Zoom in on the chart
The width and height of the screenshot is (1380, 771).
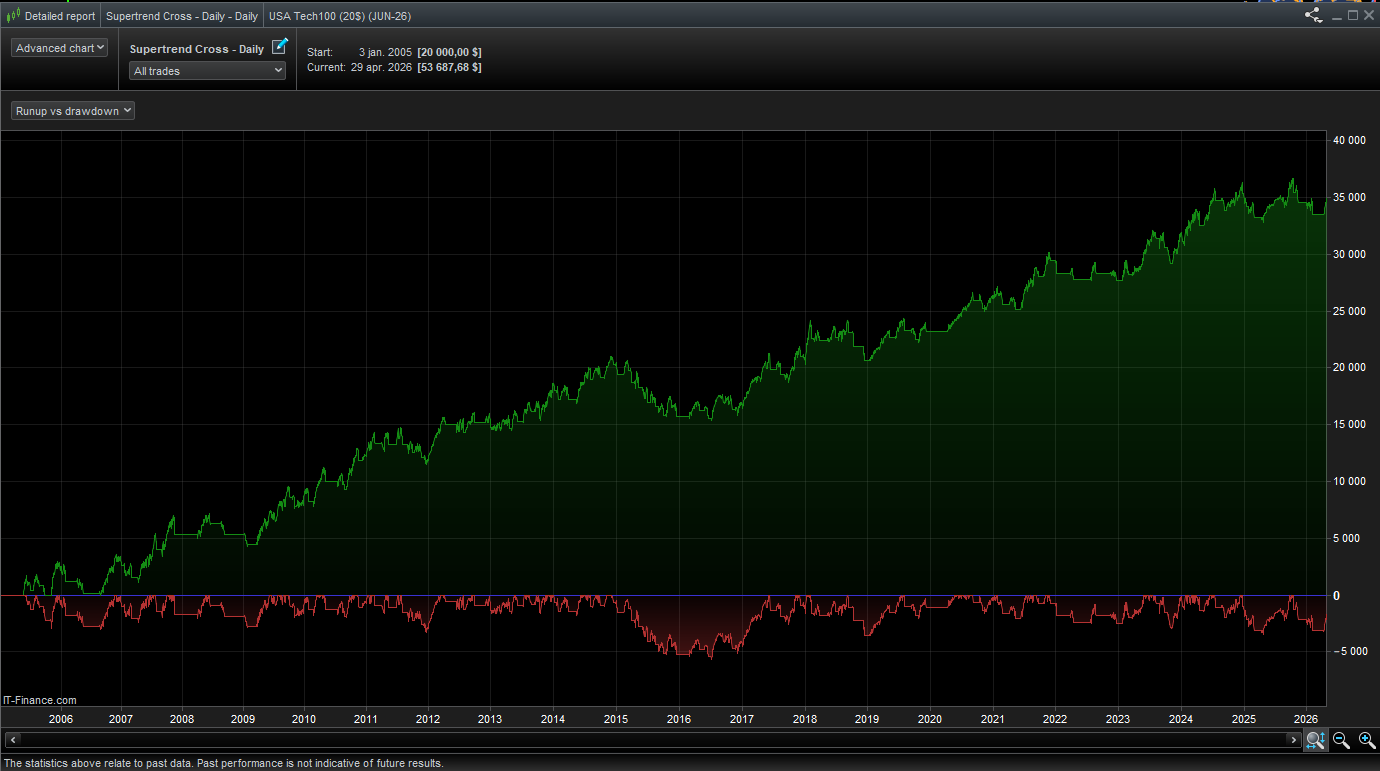pyautogui.click(x=1366, y=740)
